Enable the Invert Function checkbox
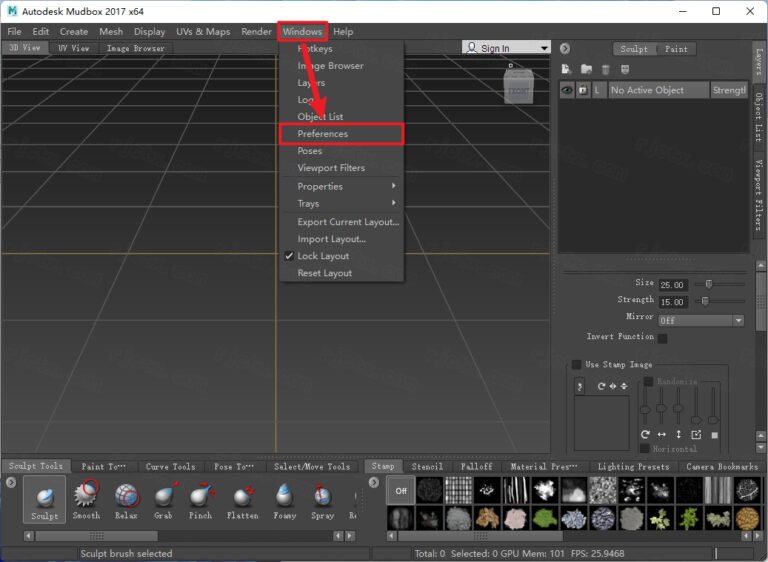 tap(663, 338)
